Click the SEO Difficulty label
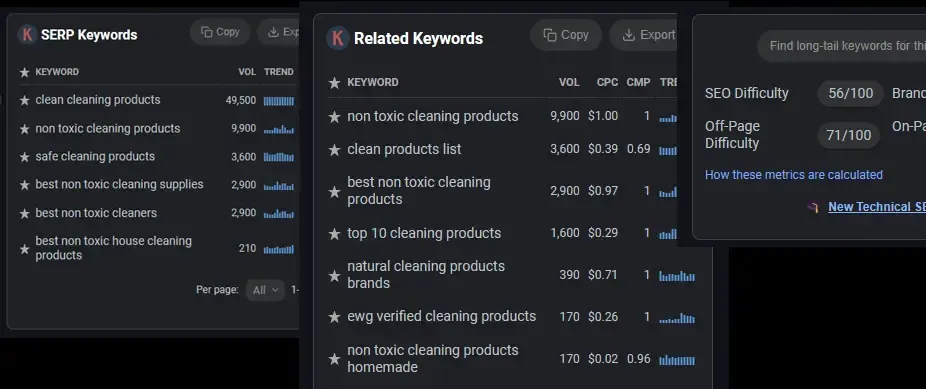Image resolution: width=926 pixels, height=389 pixels. coord(746,93)
